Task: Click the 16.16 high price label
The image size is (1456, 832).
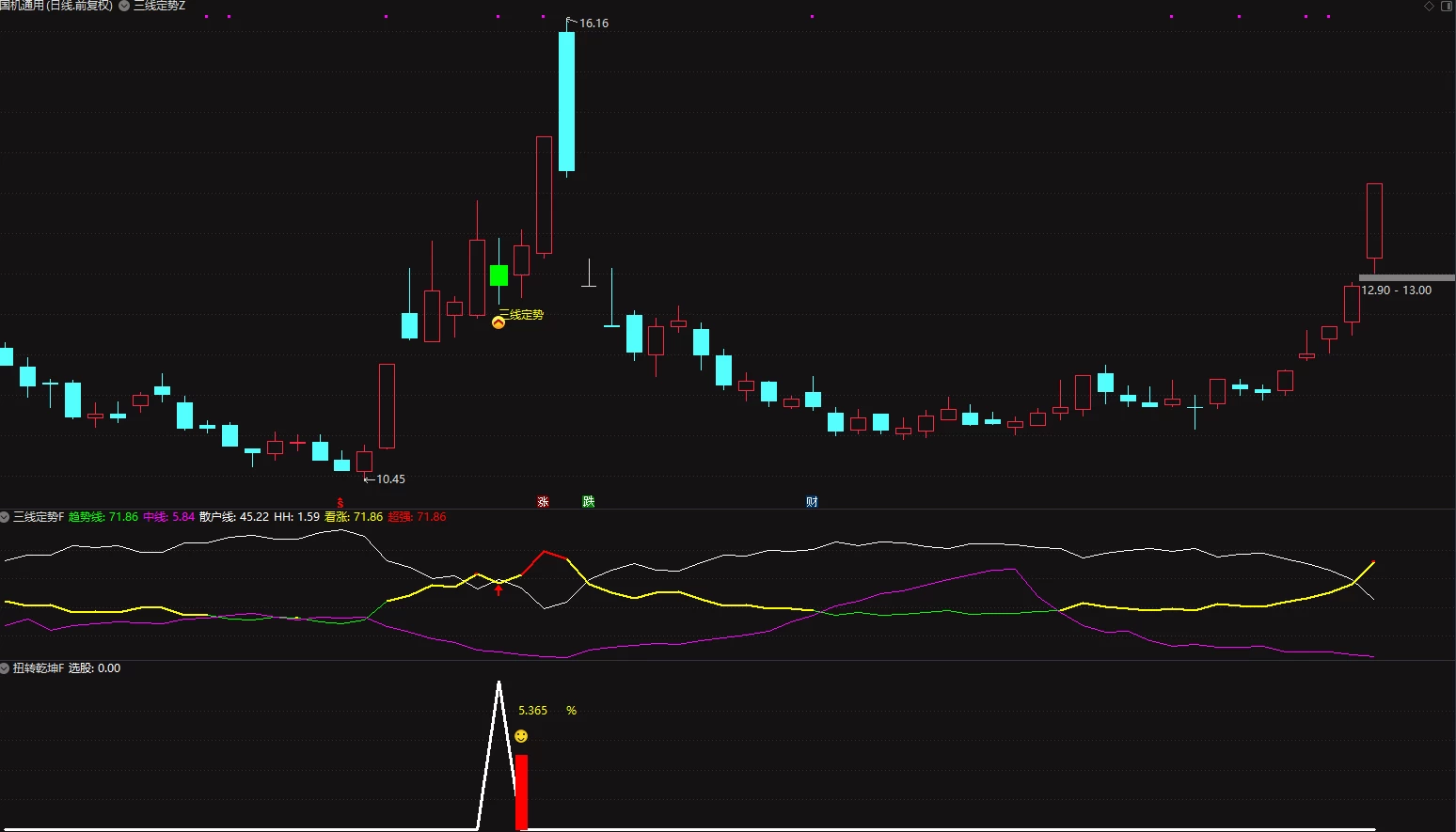Action: click(593, 24)
